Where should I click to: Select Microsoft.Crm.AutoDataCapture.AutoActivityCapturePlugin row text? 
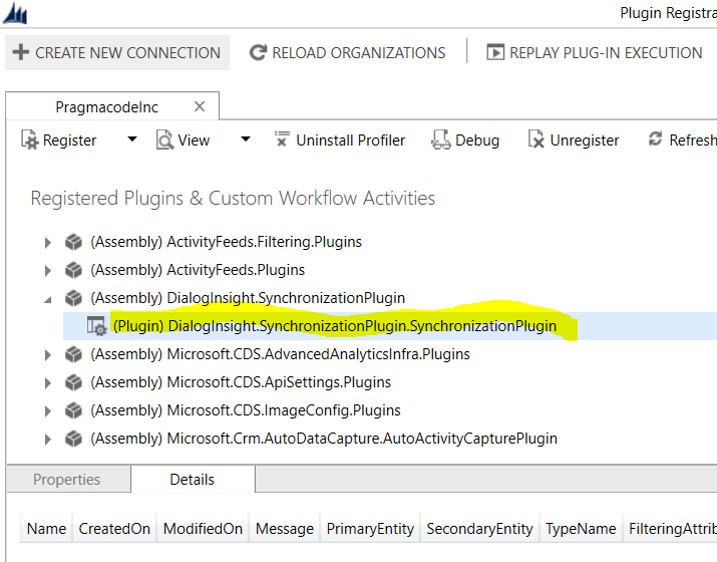[324, 439]
